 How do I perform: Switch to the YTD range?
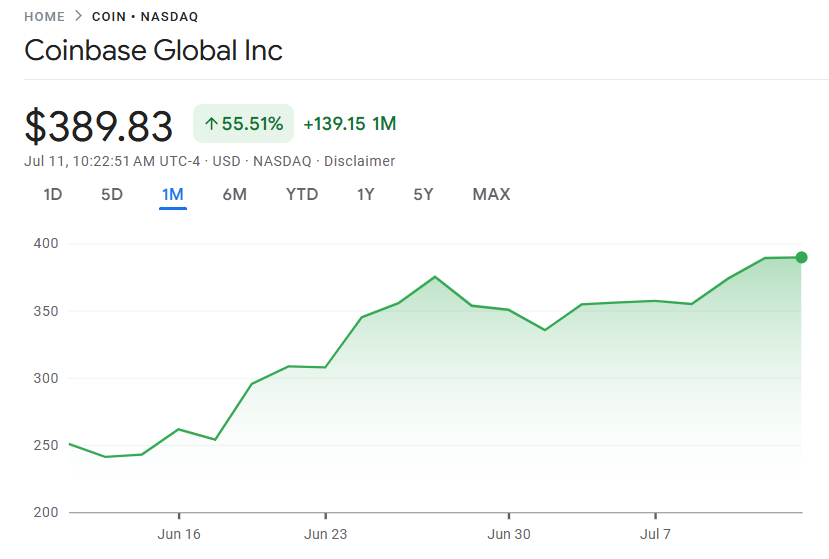point(302,194)
